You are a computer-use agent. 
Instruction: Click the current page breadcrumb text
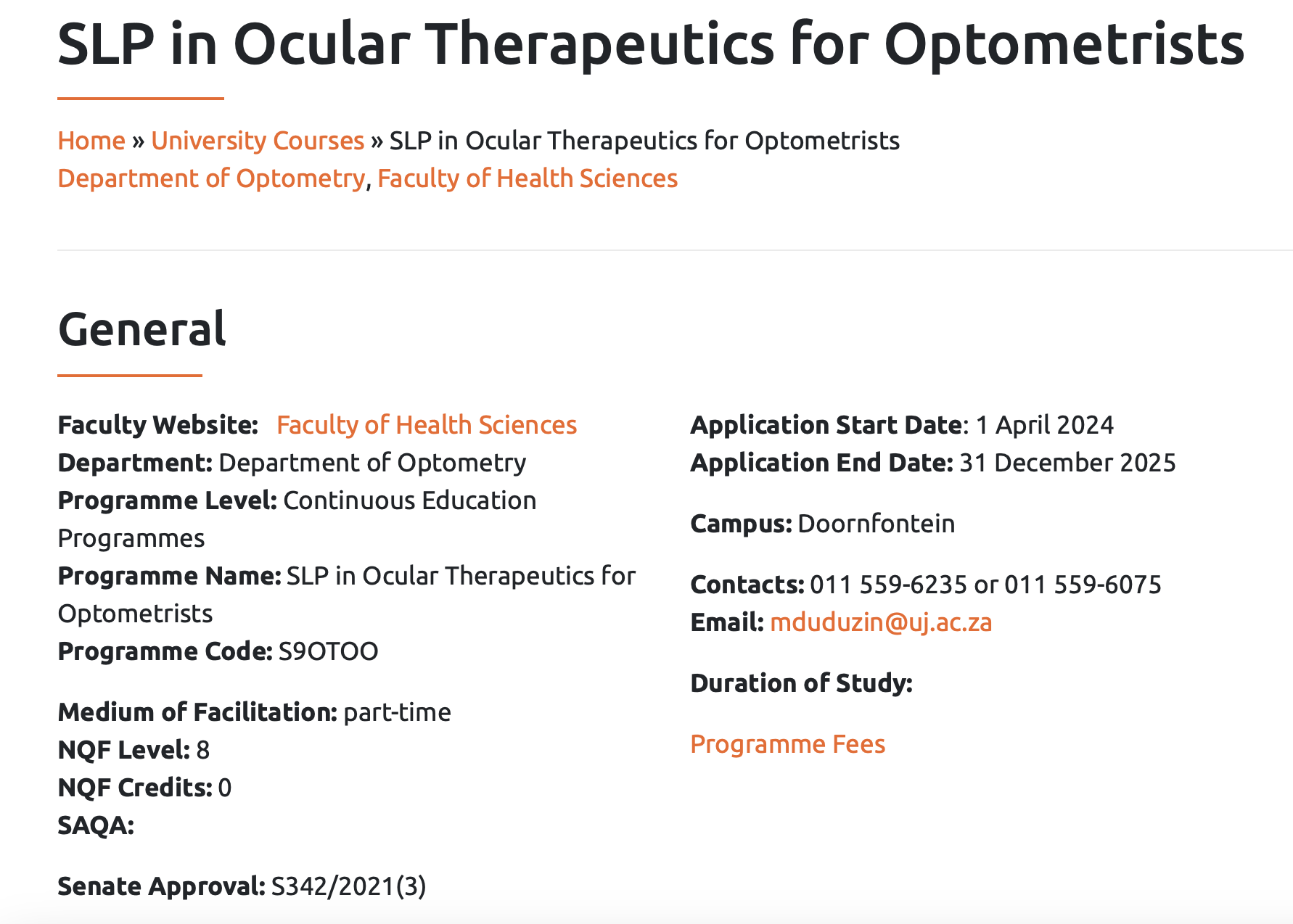(x=644, y=141)
